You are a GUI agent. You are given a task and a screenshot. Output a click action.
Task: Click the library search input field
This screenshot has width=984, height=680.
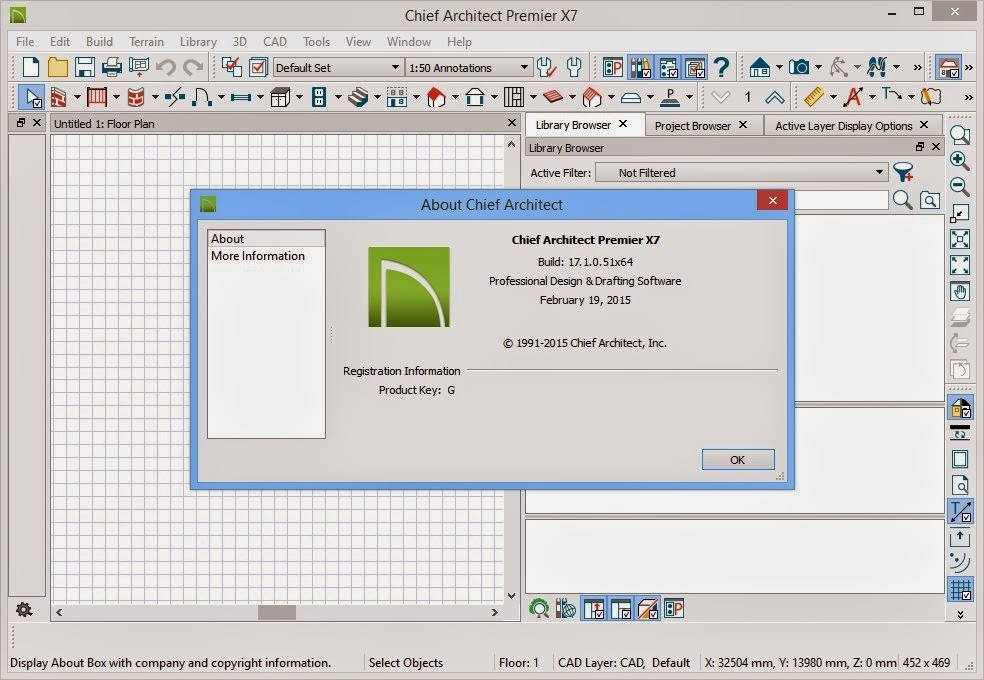click(x=841, y=201)
